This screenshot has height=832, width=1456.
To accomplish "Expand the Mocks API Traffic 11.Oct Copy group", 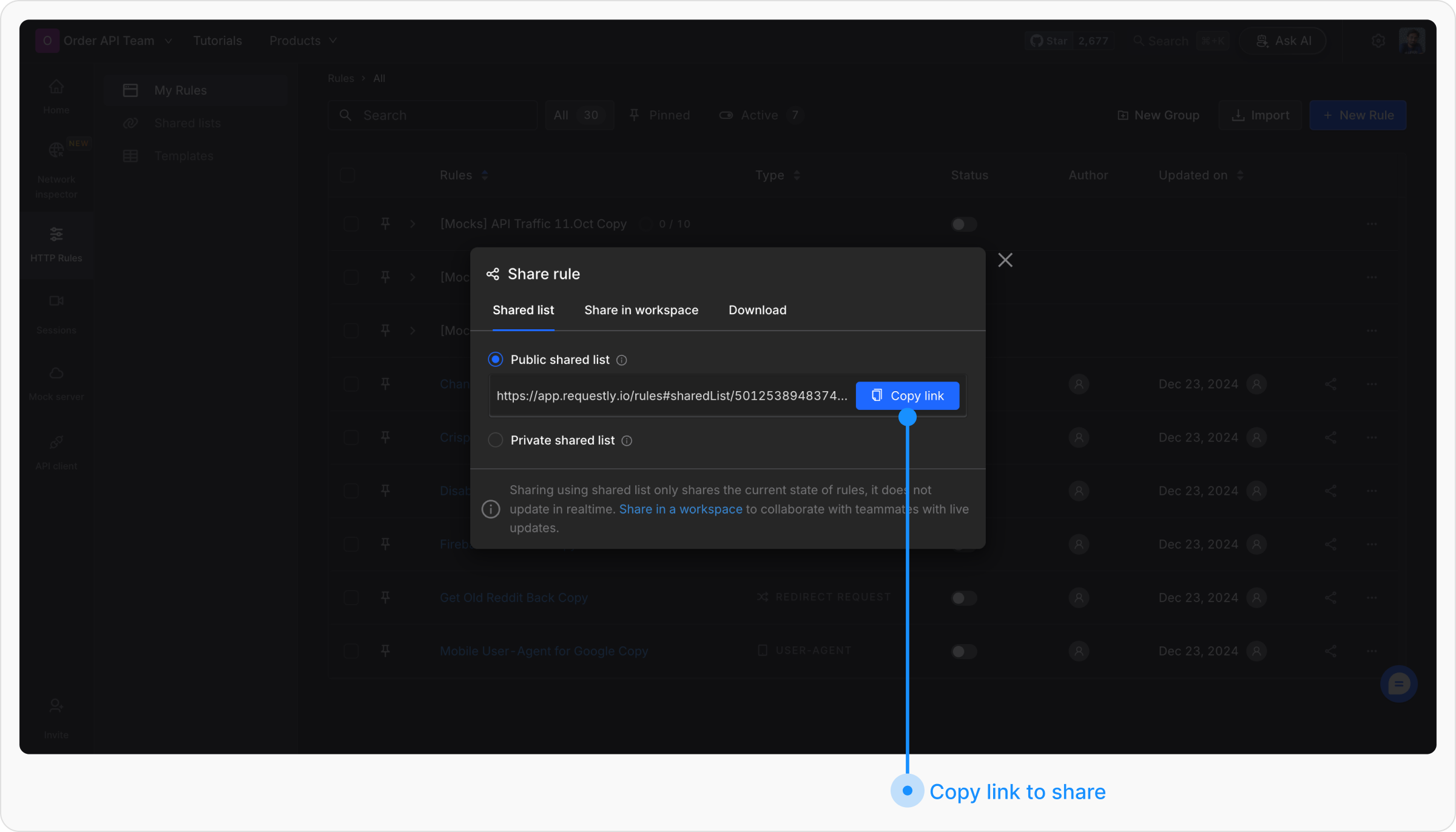I will pyautogui.click(x=413, y=224).
